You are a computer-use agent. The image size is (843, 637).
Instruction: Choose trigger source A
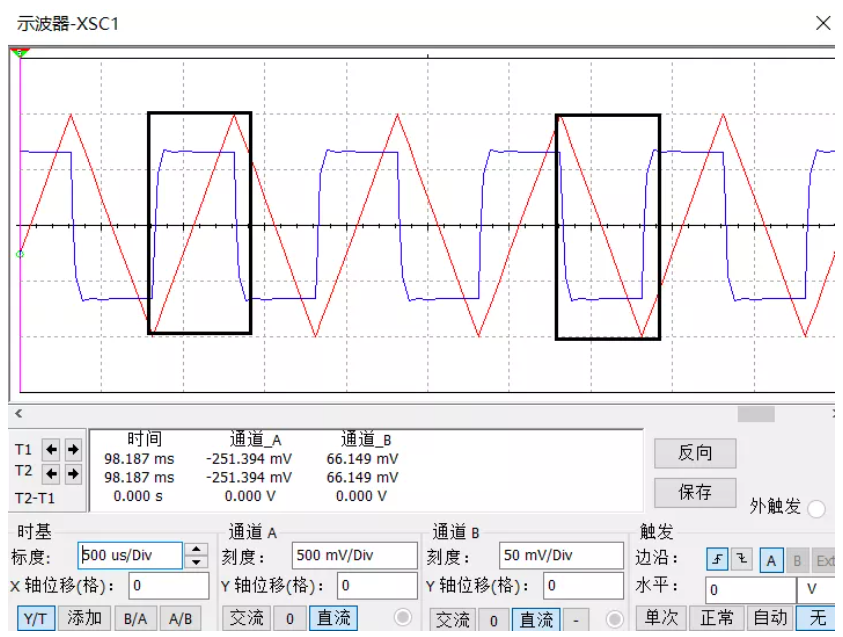[771, 561]
